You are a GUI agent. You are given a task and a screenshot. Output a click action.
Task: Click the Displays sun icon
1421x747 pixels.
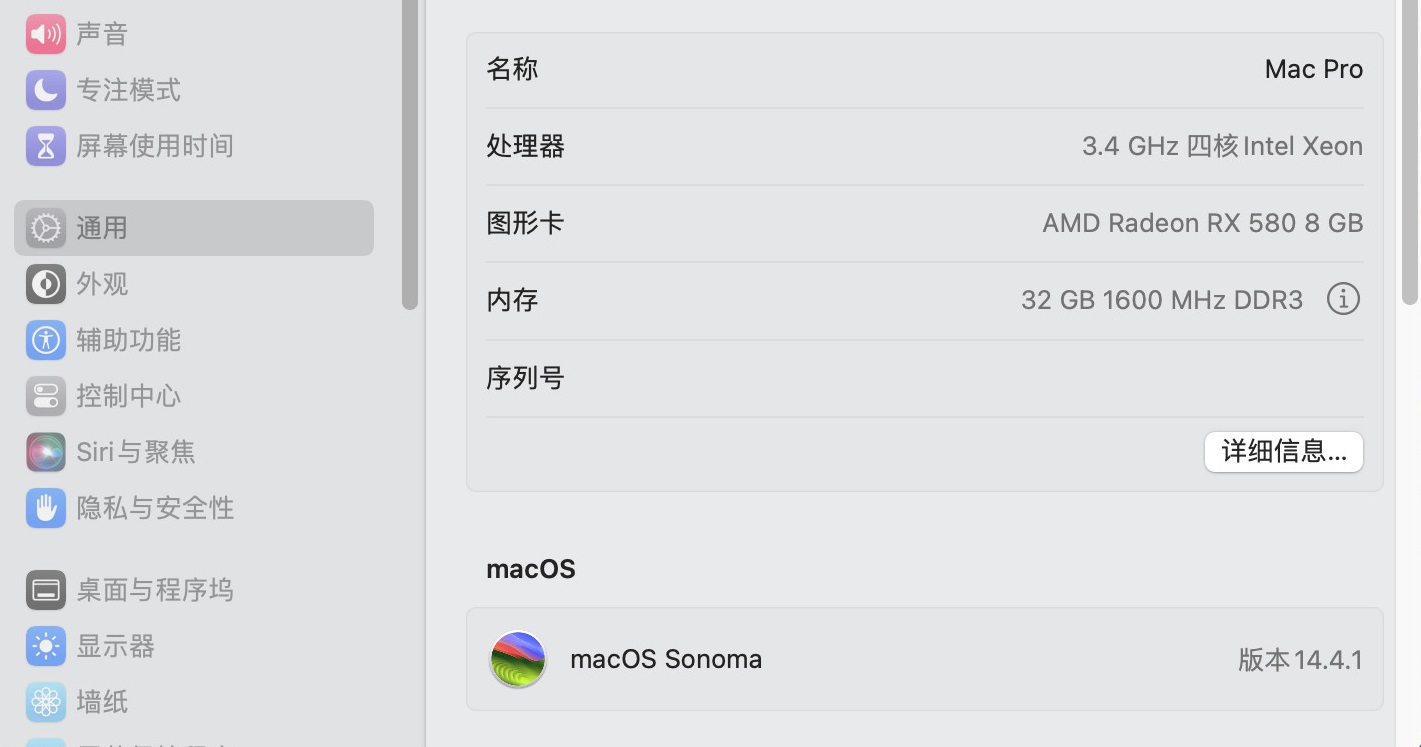(46, 646)
